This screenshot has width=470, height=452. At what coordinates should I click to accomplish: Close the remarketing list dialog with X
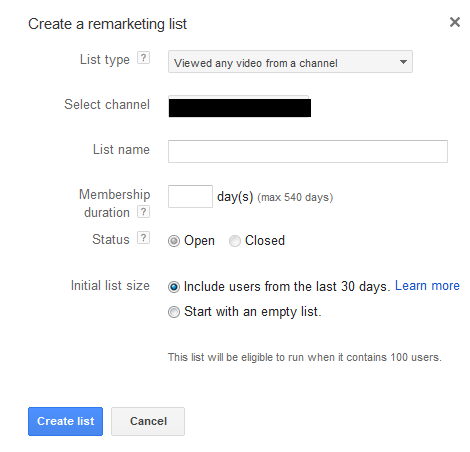tap(455, 22)
